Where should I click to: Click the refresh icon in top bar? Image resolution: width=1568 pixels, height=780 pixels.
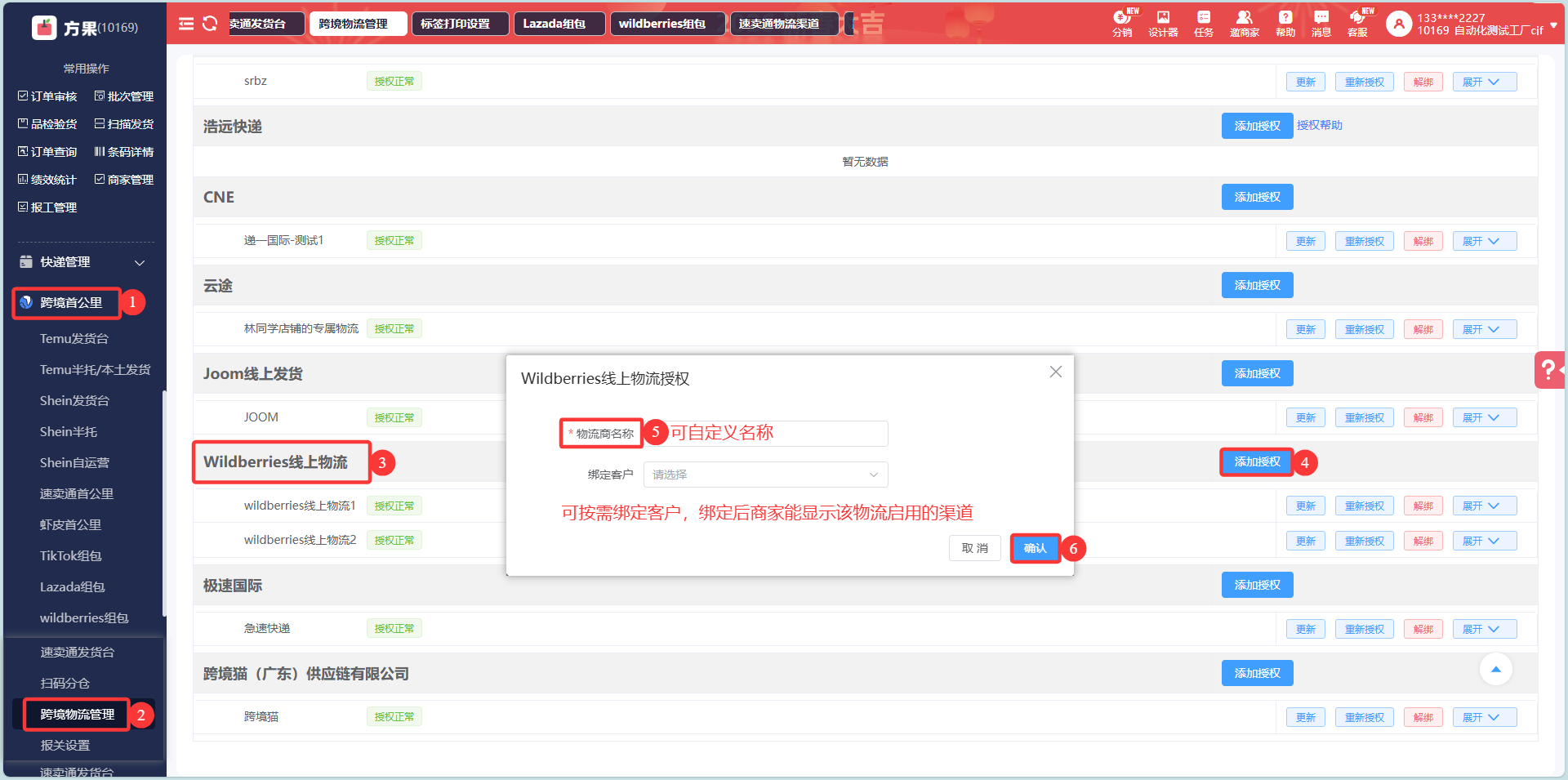(x=210, y=24)
